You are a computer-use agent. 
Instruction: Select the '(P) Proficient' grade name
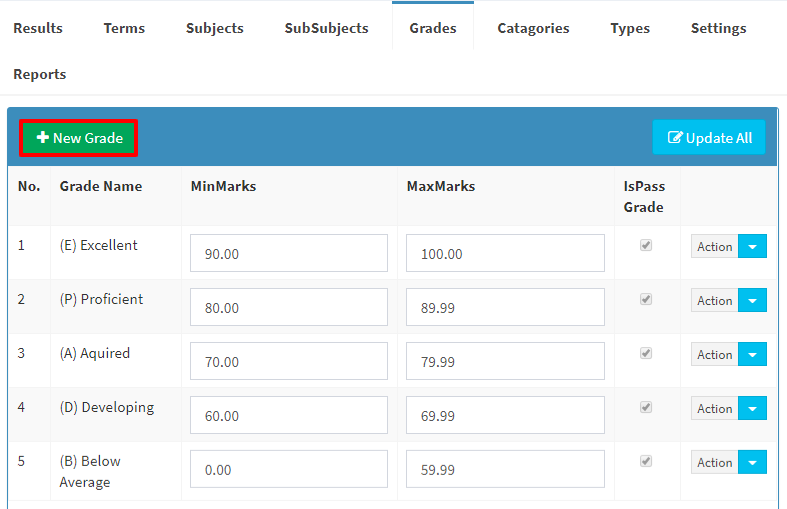pyautogui.click(x=101, y=299)
